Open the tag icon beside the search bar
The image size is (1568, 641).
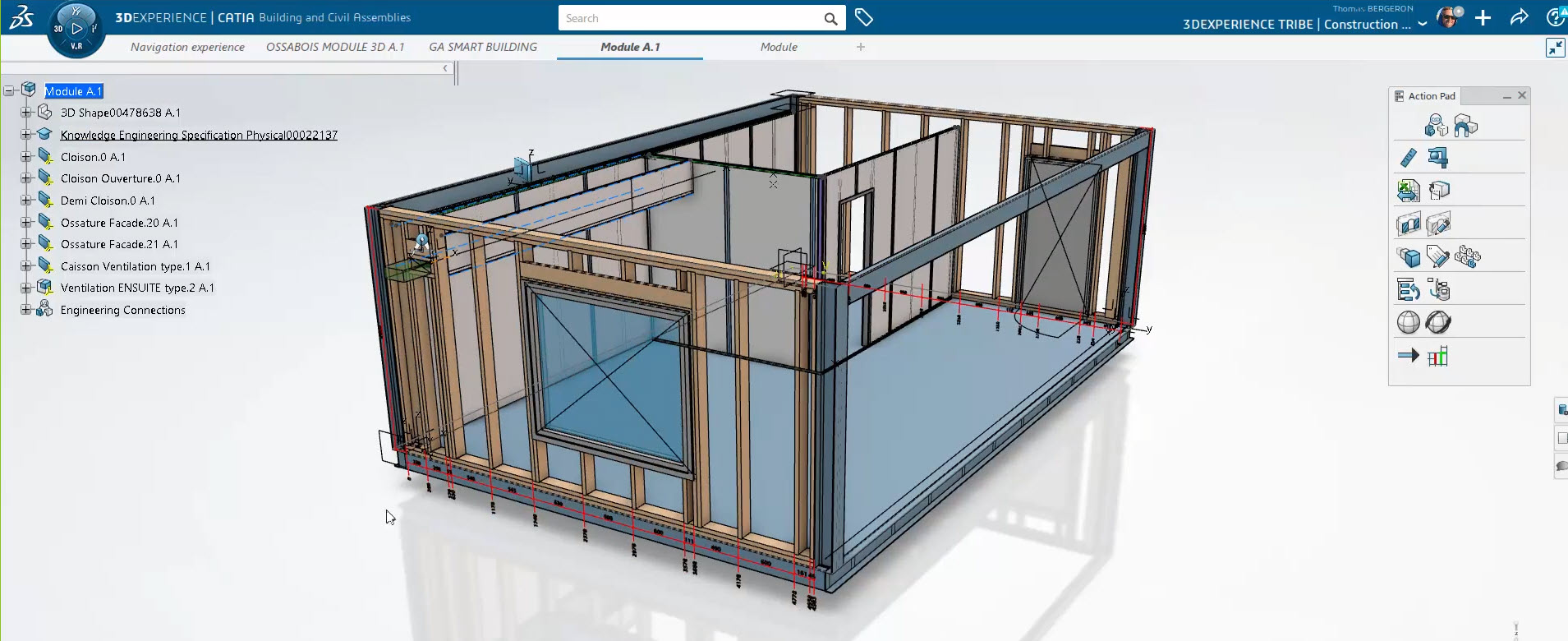pos(863,18)
